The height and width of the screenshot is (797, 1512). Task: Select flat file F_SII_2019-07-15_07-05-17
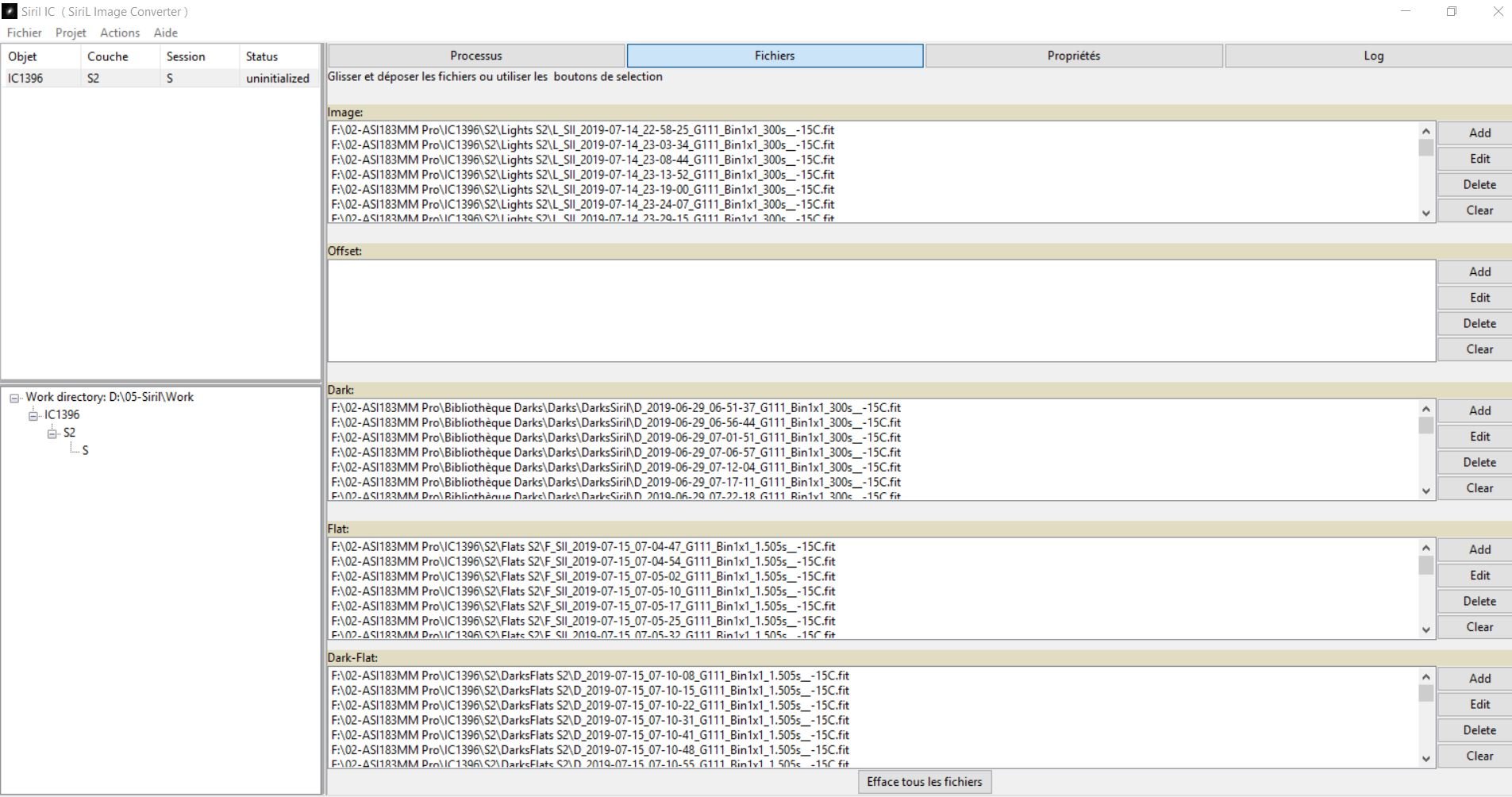583,606
